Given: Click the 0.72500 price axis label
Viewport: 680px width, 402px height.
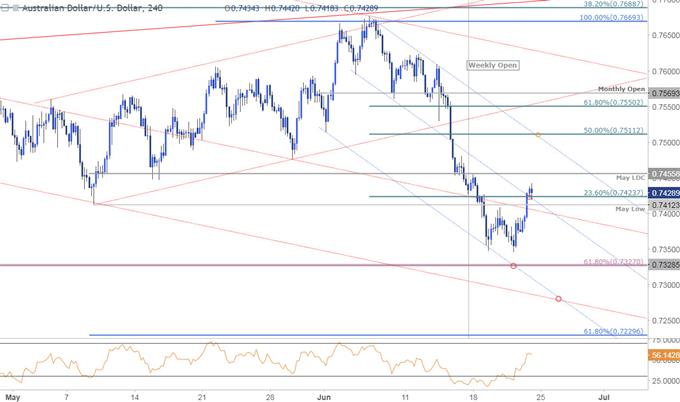Looking at the screenshot, I should [x=665, y=320].
